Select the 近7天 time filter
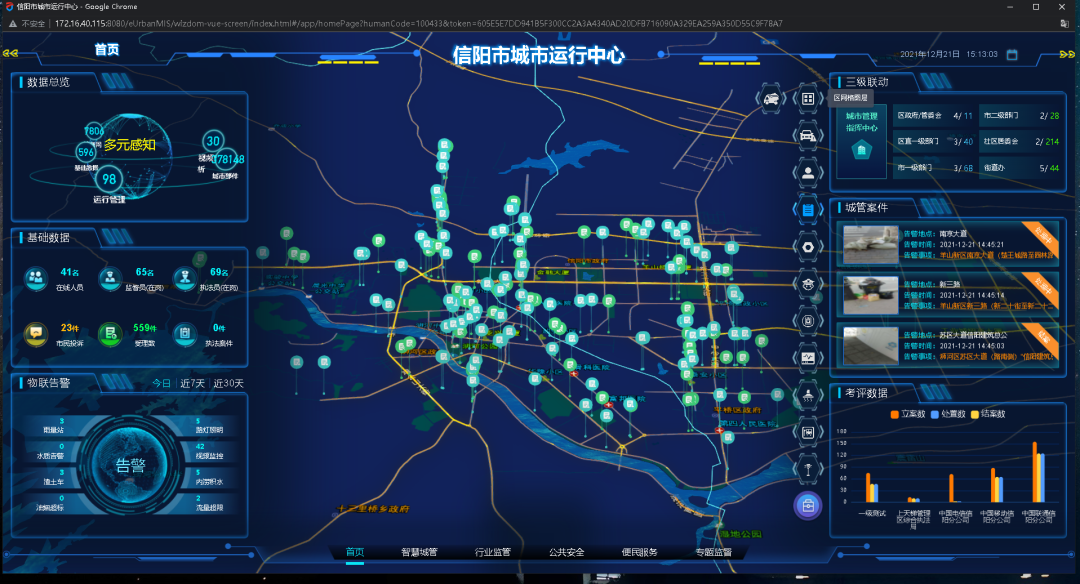The height and width of the screenshot is (584, 1080). pyautogui.click(x=192, y=383)
